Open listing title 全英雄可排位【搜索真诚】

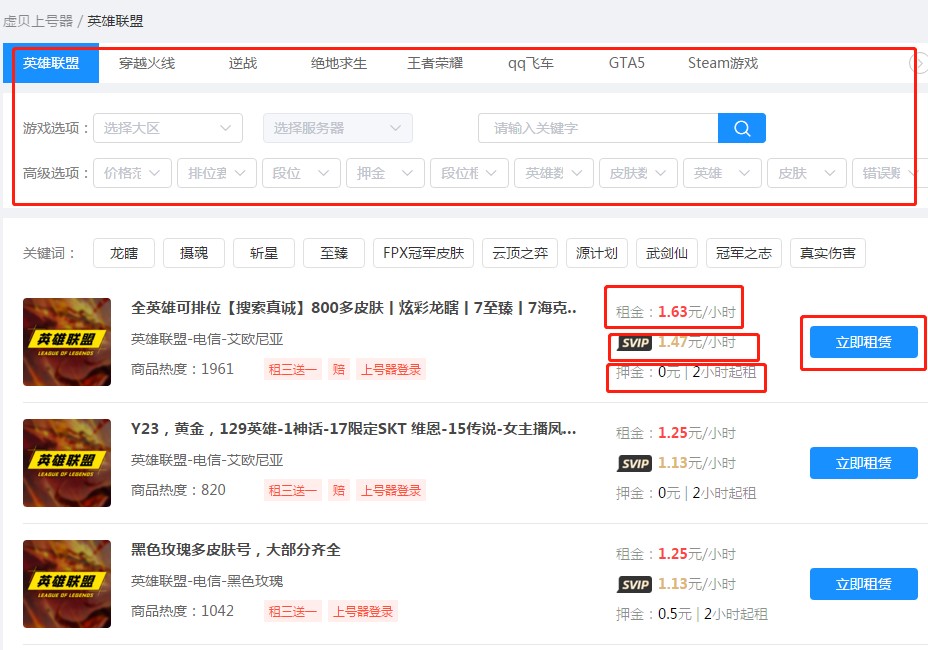pyautogui.click(x=354, y=308)
